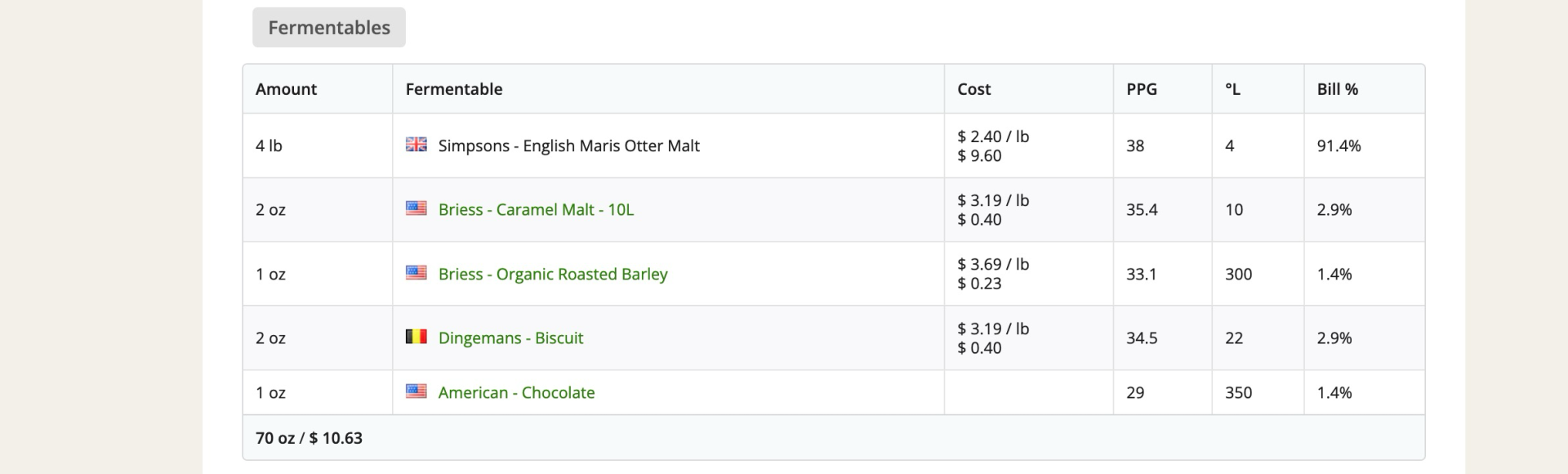Click the UK flag beside Simpsons Maris Otter
This screenshot has width=1568, height=474.
[416, 145]
